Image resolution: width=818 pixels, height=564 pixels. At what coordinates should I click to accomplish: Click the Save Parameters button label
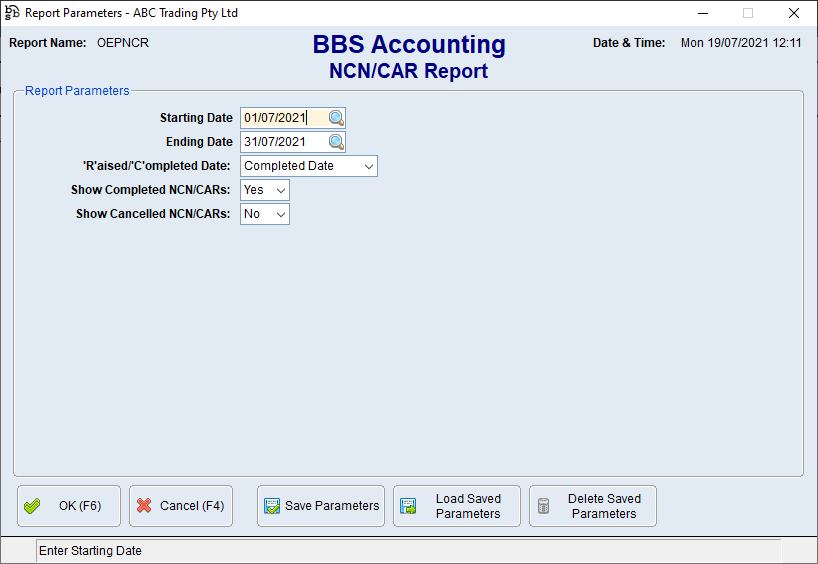(x=332, y=506)
